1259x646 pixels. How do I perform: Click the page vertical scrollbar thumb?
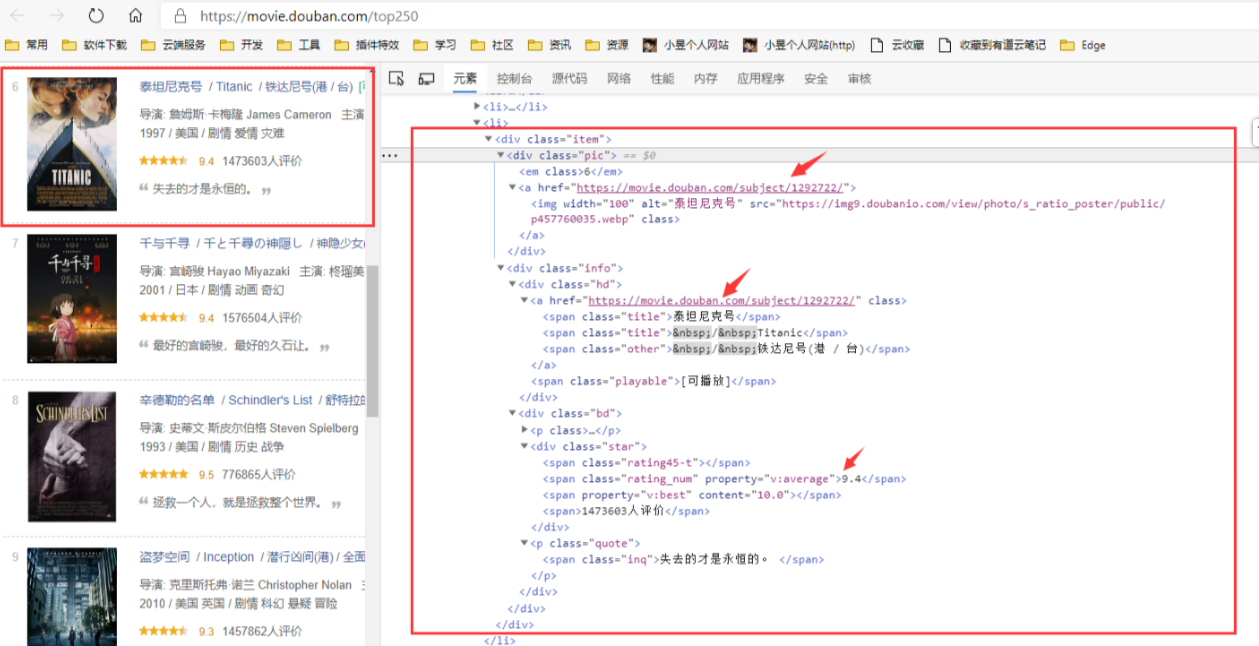point(372,340)
